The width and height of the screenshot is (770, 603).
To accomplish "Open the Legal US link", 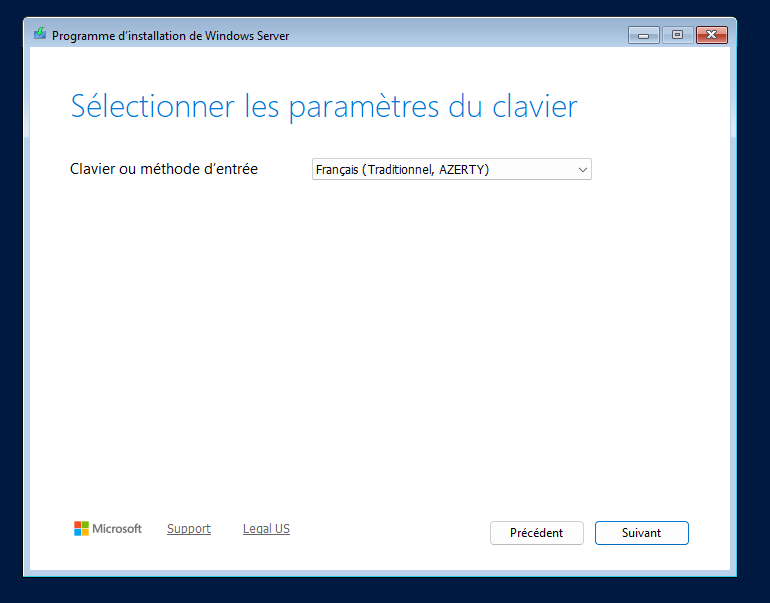I will click(x=266, y=528).
